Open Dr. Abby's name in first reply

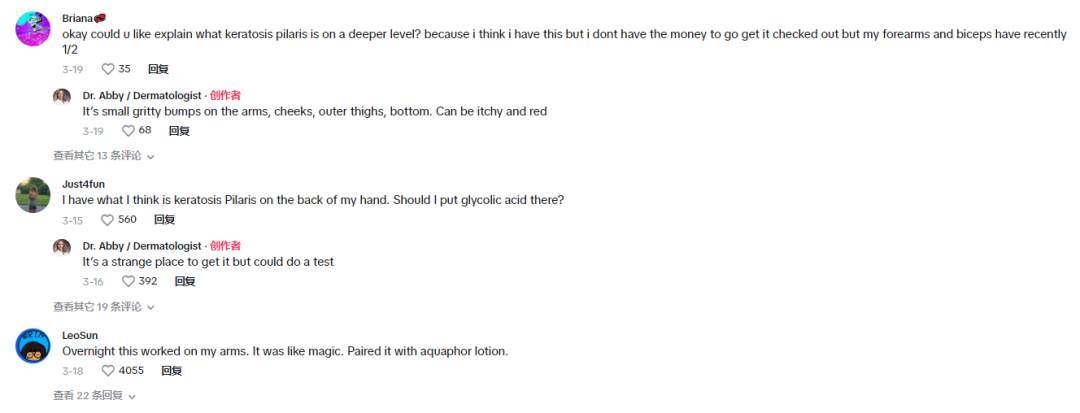tap(142, 96)
